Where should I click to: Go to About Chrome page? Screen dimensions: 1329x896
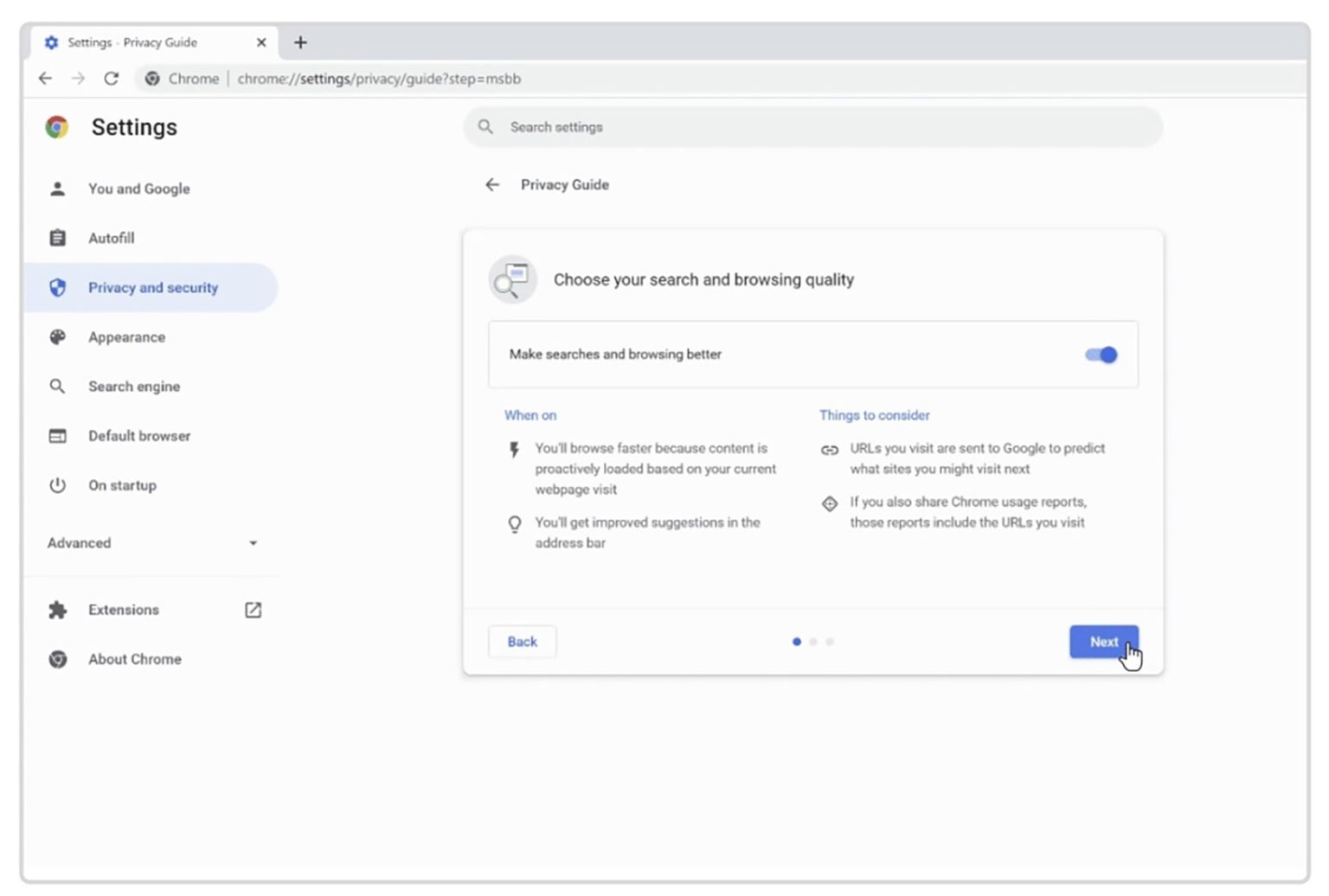coord(134,659)
